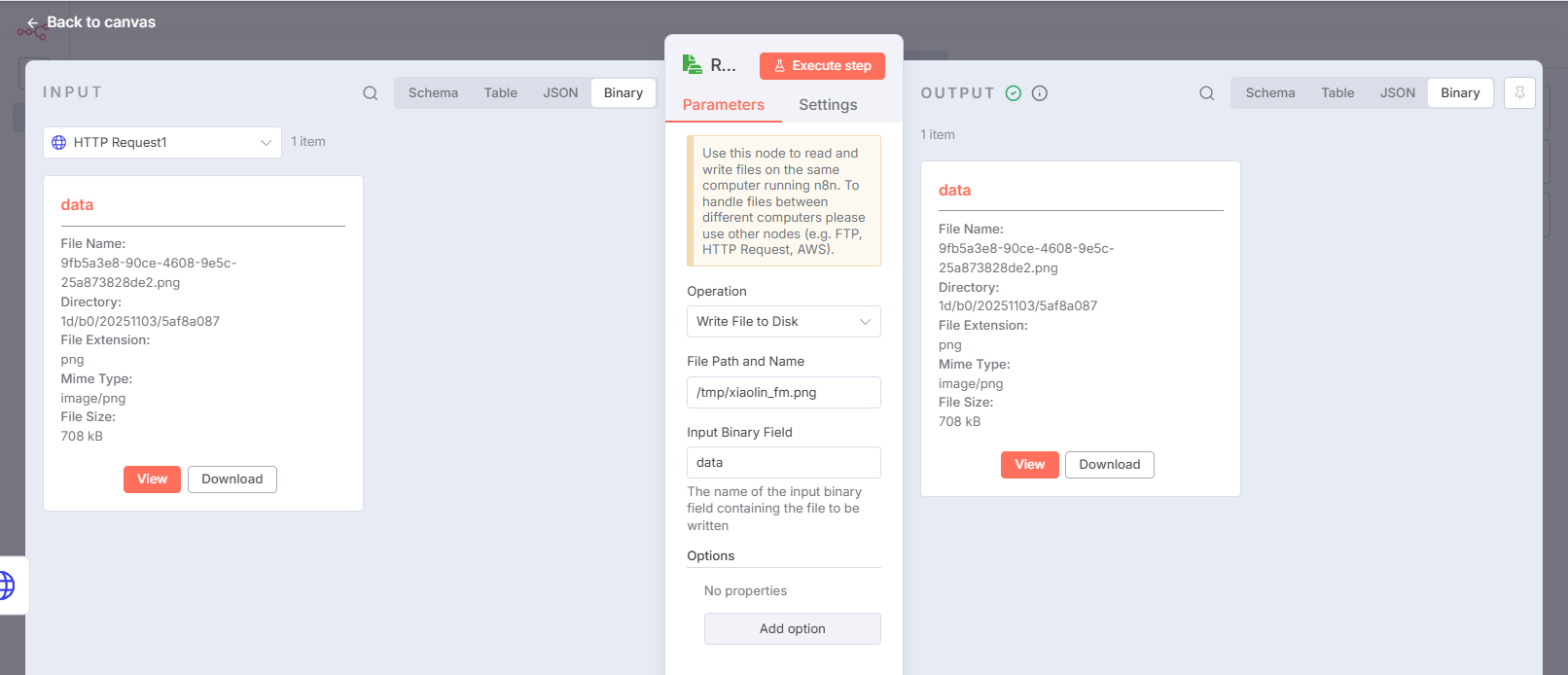
Task: Click globe icon in HTTP Request1 selector
Action: (x=59, y=143)
